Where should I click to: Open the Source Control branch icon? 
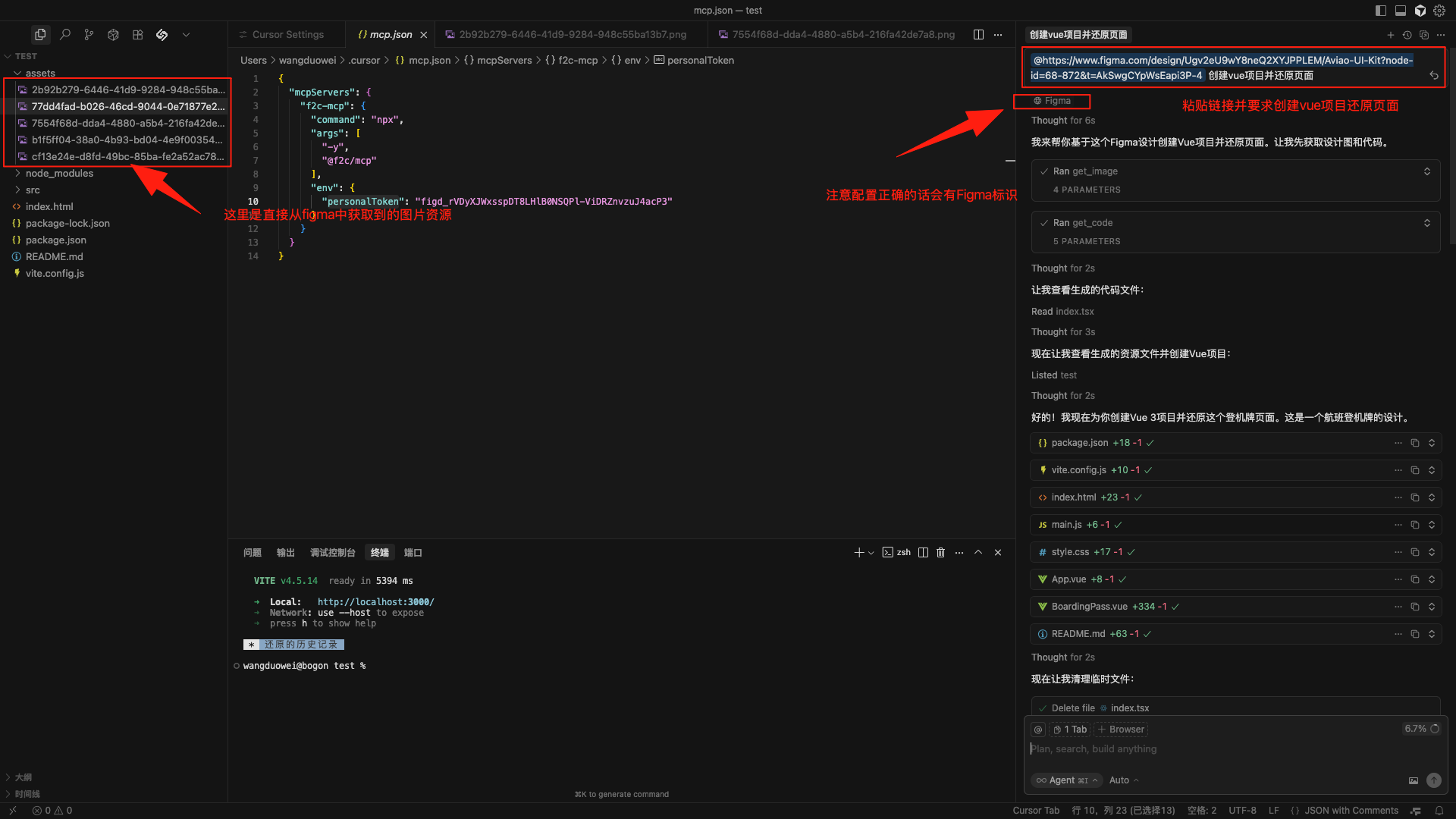[x=89, y=35]
